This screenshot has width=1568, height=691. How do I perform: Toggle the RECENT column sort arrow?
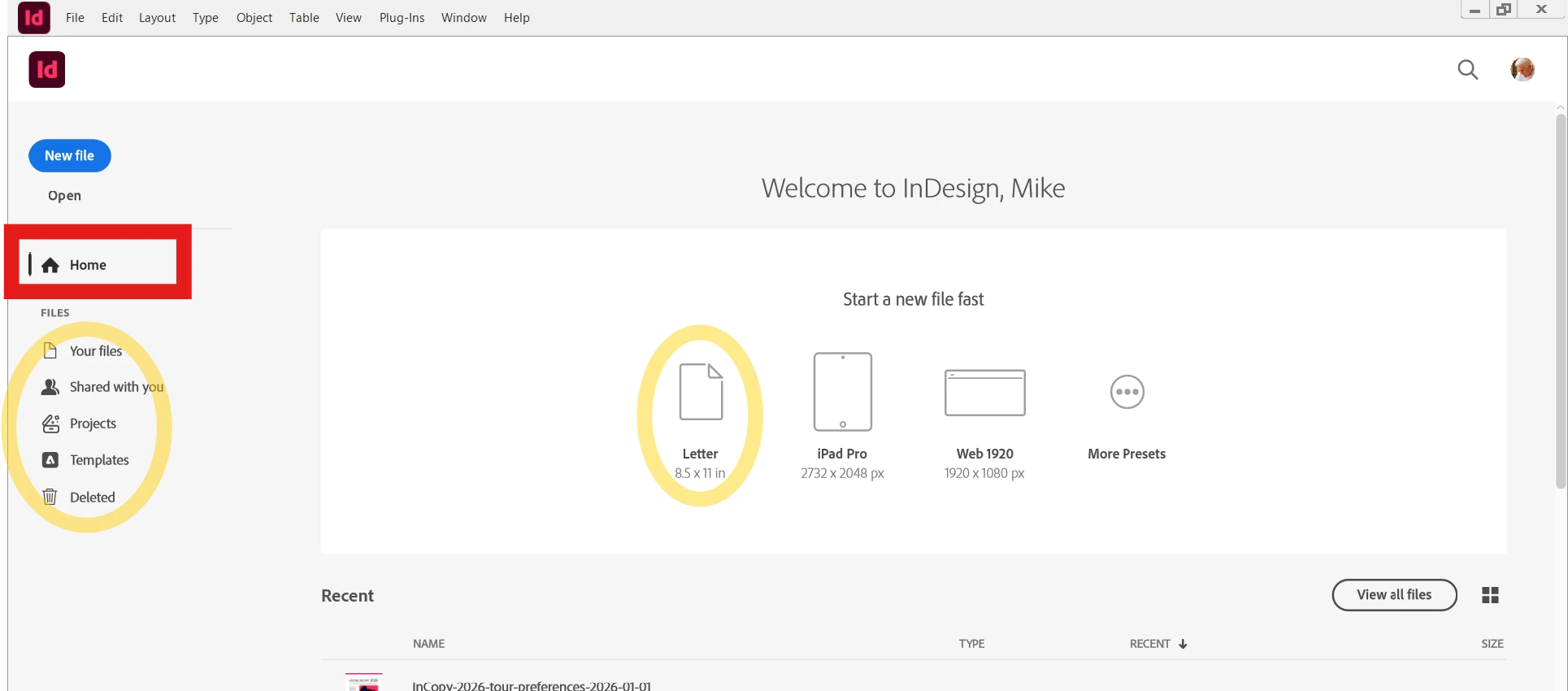click(x=1183, y=644)
